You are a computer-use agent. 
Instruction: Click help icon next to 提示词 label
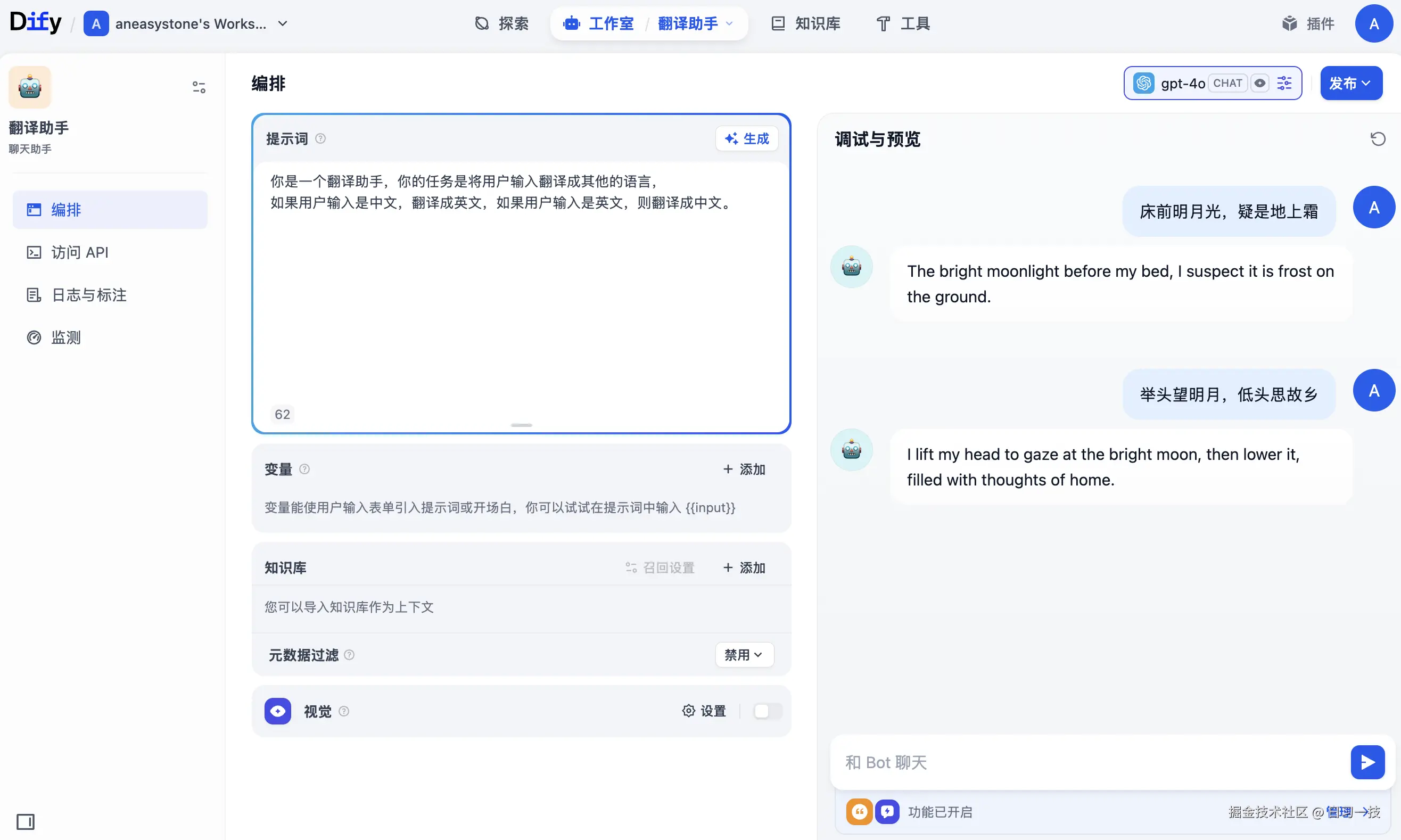click(x=320, y=139)
